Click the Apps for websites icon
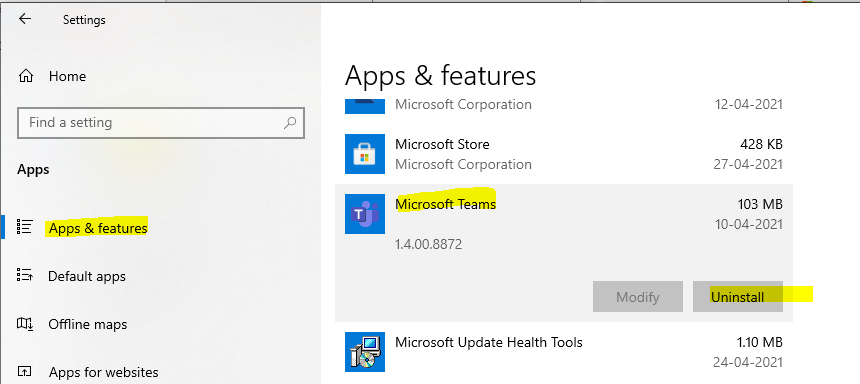 click(x=25, y=372)
